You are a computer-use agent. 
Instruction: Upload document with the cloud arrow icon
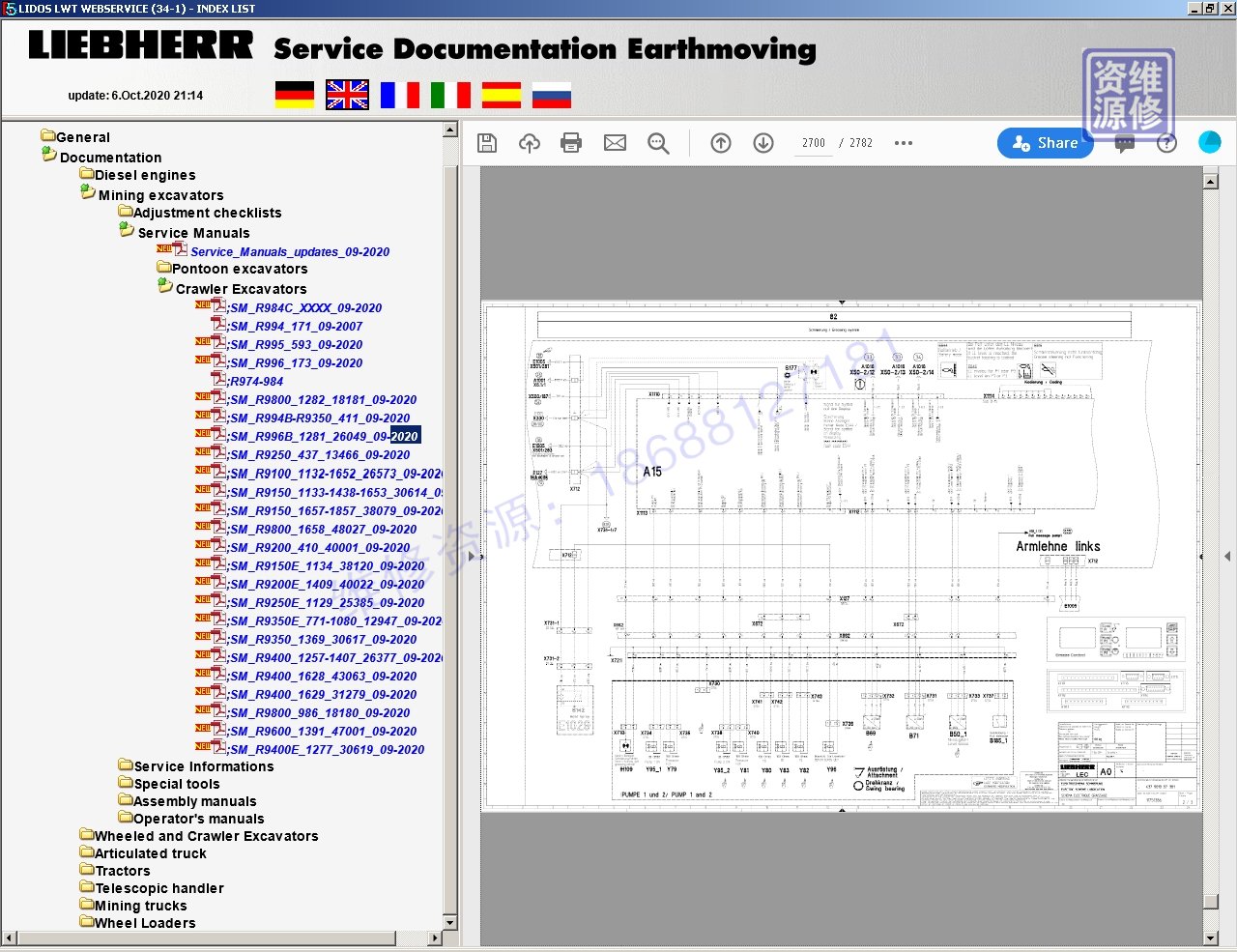[530, 143]
